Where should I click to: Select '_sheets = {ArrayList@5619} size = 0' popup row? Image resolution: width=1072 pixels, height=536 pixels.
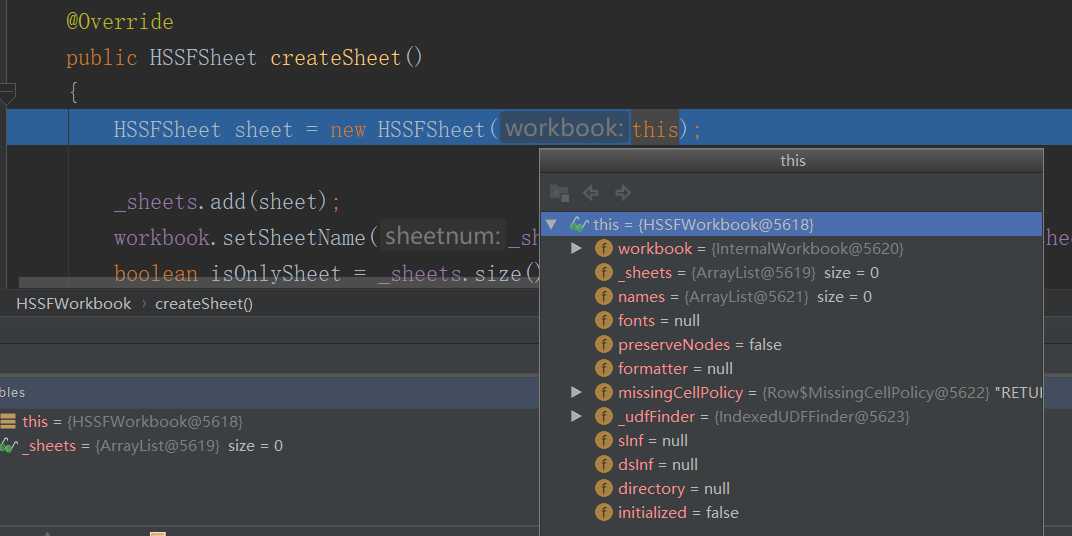coord(792,273)
